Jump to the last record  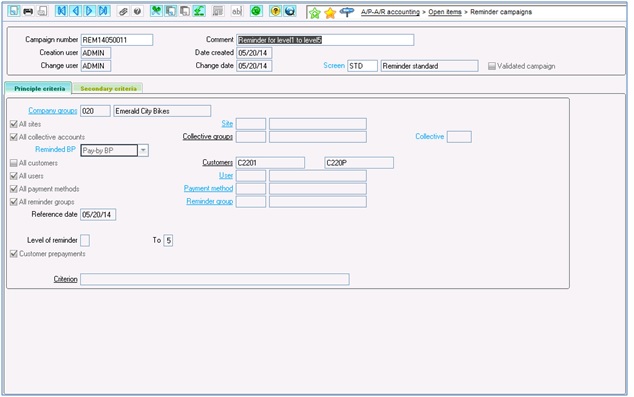coord(104,11)
